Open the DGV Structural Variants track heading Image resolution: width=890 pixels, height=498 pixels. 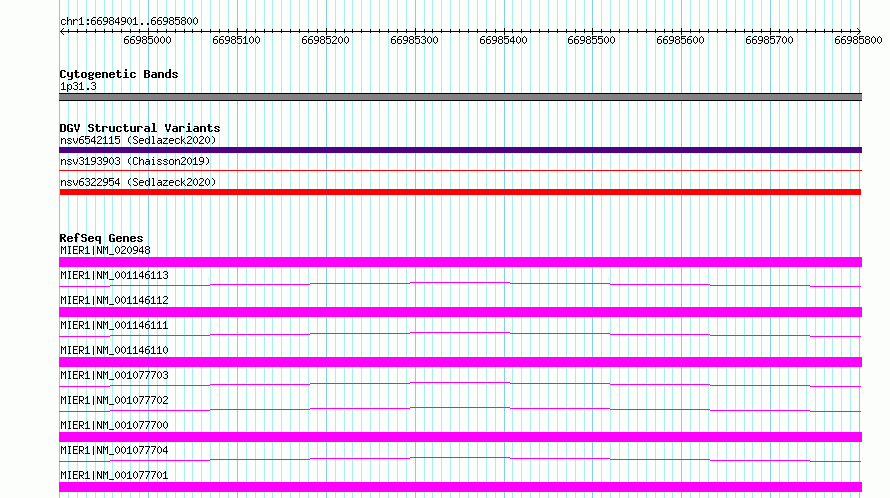pyautogui.click(x=140, y=128)
